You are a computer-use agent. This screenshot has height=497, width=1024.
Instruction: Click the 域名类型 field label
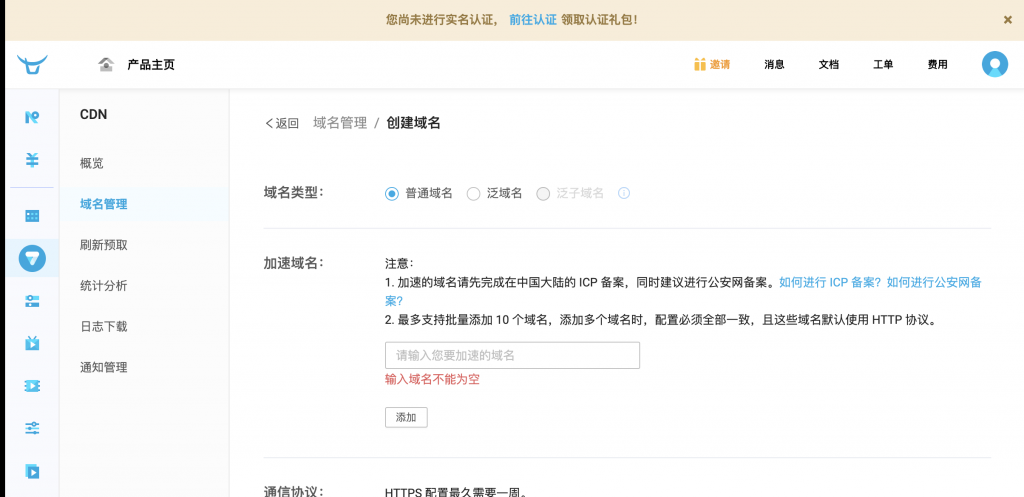click(294, 193)
